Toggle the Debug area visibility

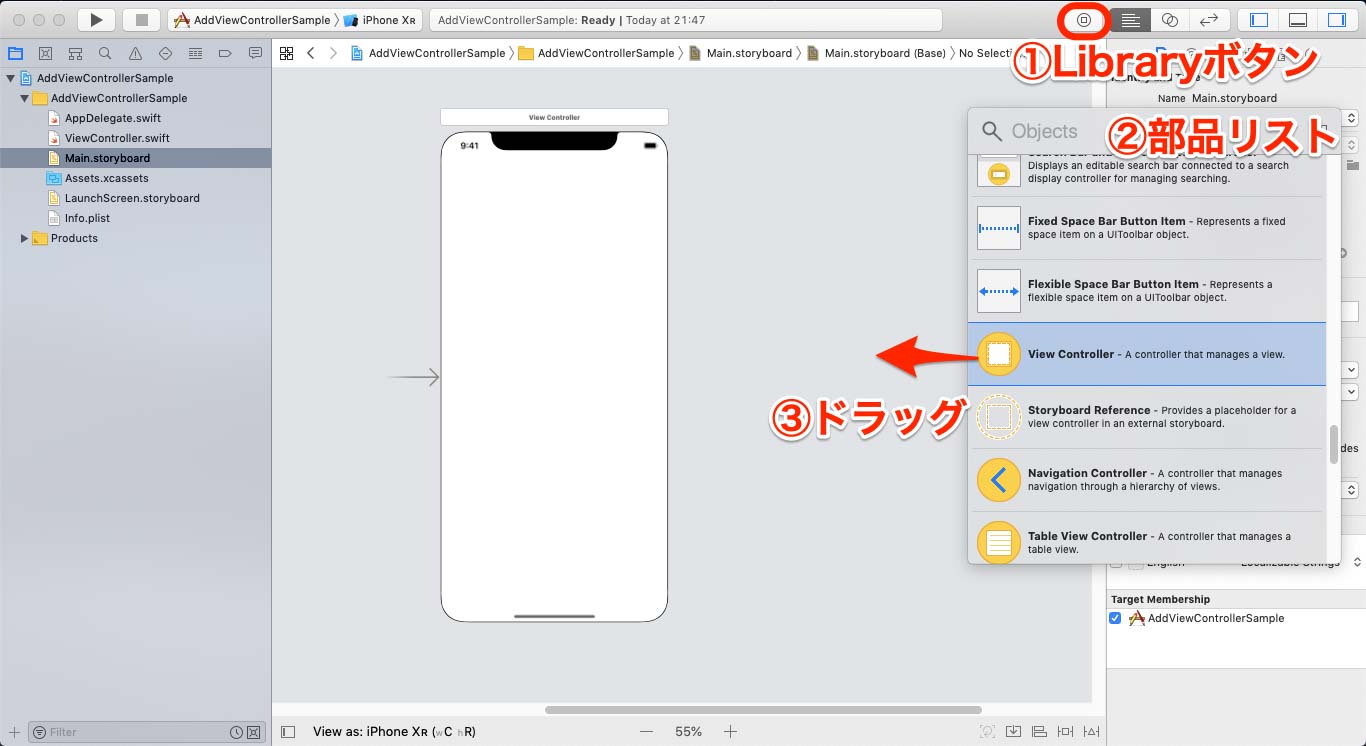1298,20
